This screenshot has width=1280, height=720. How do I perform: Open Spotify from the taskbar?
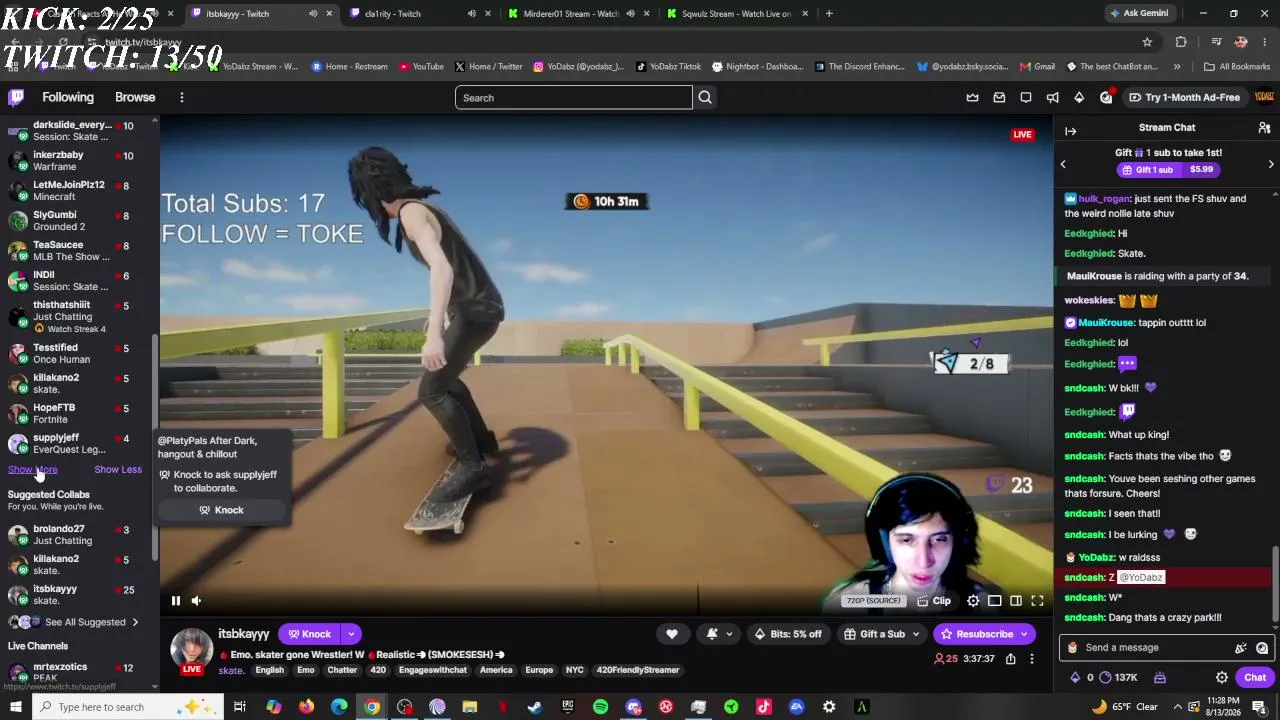coord(600,707)
